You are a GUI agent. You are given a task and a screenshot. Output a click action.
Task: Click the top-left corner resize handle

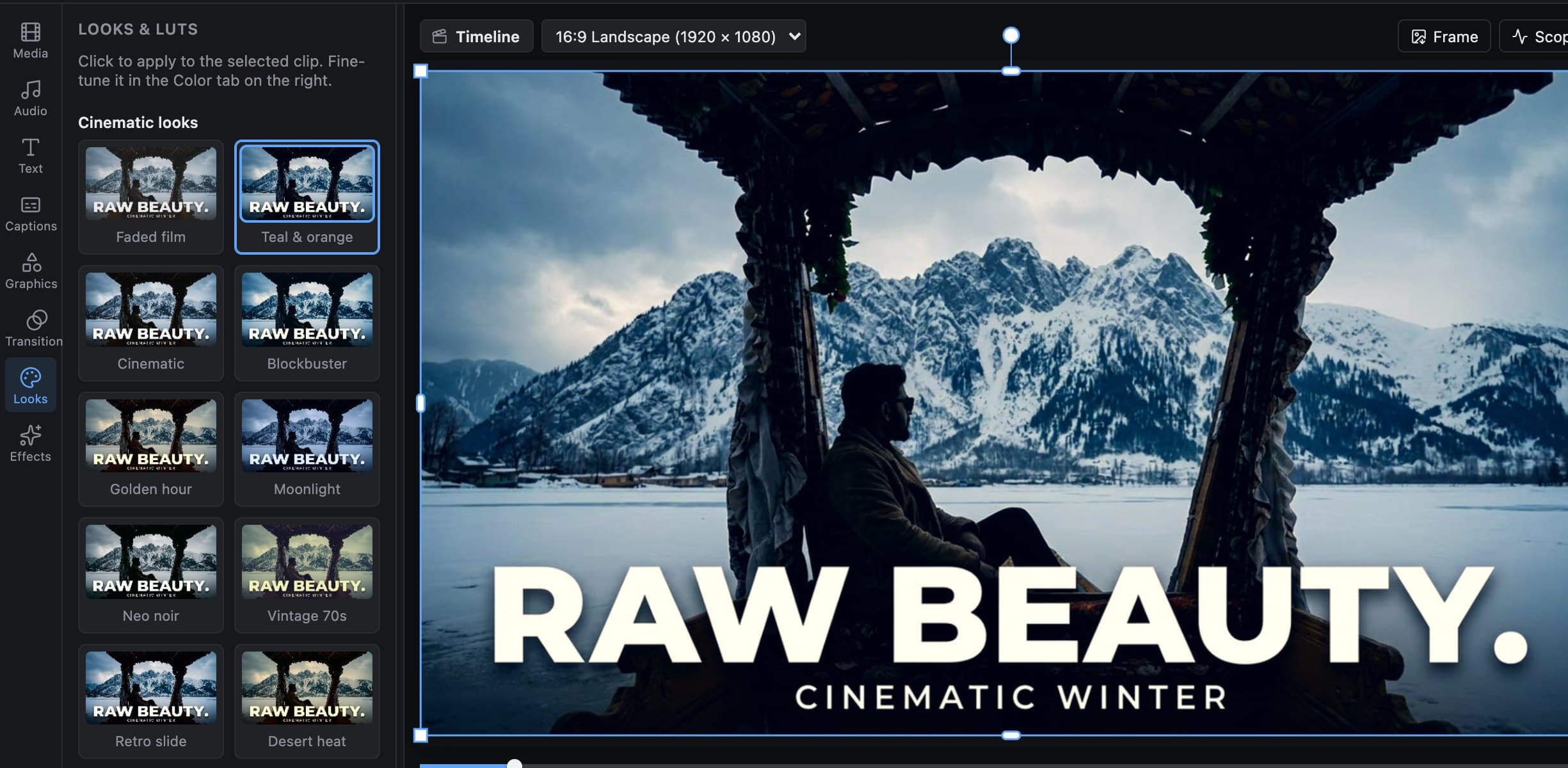pyautogui.click(x=420, y=71)
